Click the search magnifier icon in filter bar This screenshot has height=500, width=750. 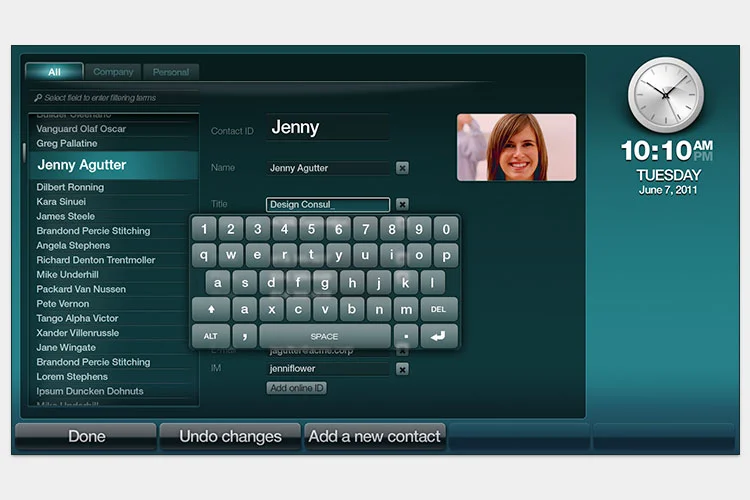[38, 98]
